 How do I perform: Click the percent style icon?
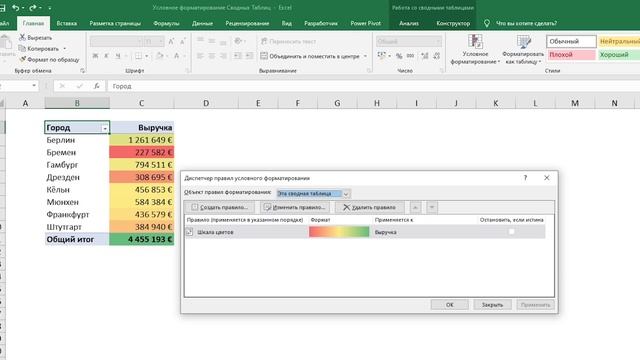coord(399,56)
